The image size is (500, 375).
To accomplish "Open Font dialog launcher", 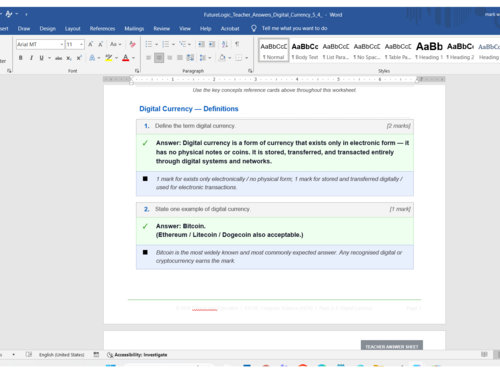I will pos(137,71).
